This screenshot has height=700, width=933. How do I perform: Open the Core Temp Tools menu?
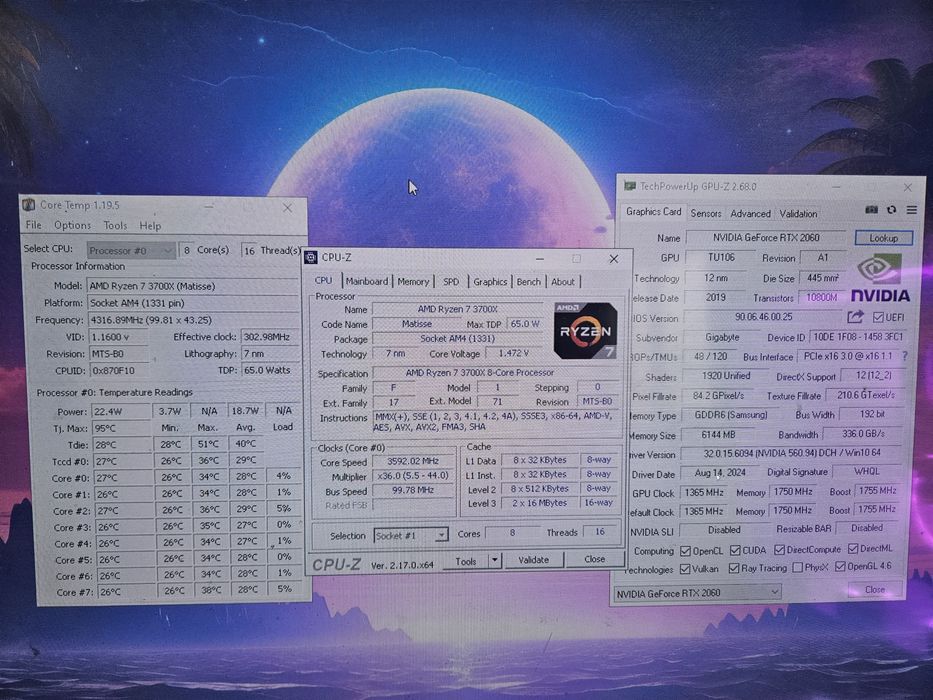click(115, 225)
